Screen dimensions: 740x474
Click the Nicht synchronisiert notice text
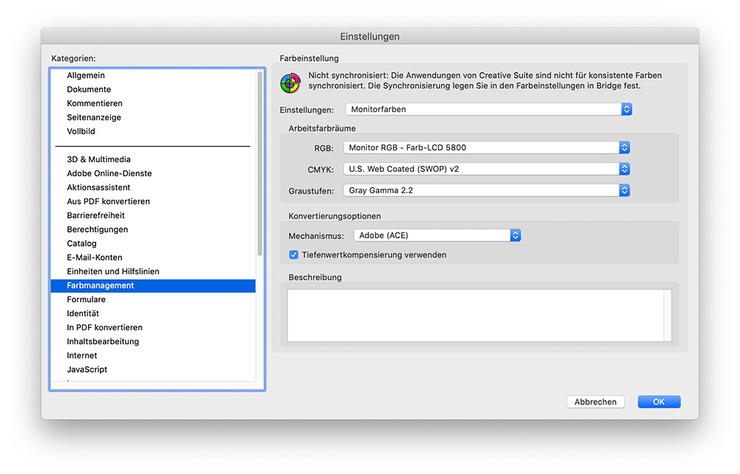485,81
